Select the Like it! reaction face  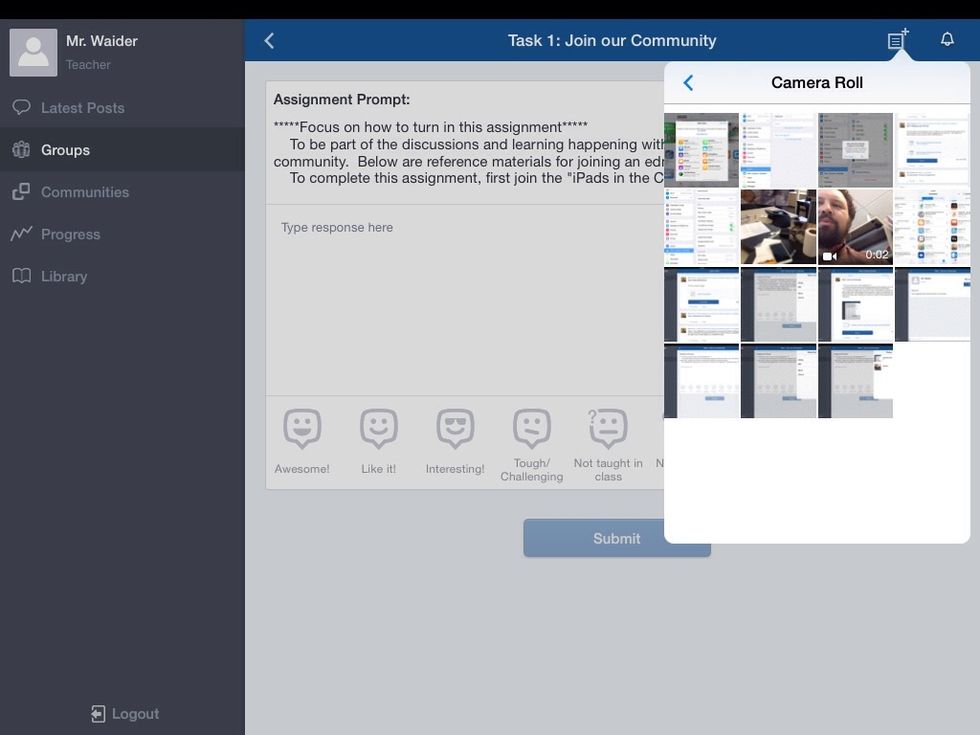[378, 429]
